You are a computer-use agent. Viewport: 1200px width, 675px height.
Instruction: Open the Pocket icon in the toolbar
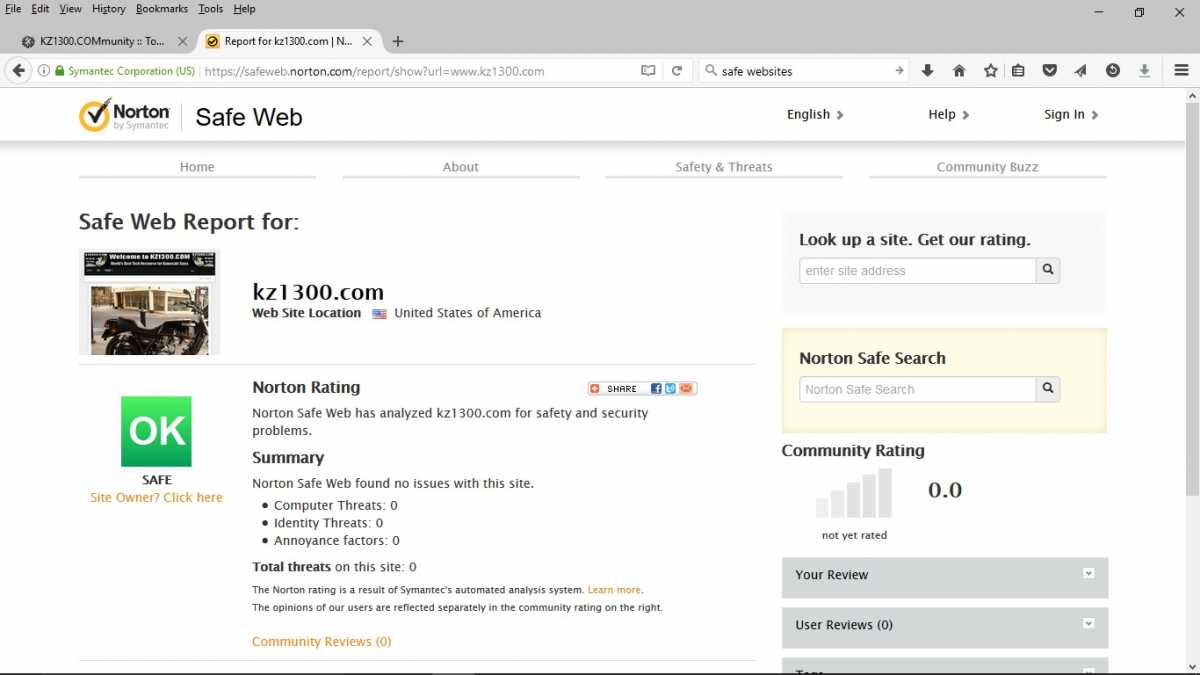(x=1049, y=71)
